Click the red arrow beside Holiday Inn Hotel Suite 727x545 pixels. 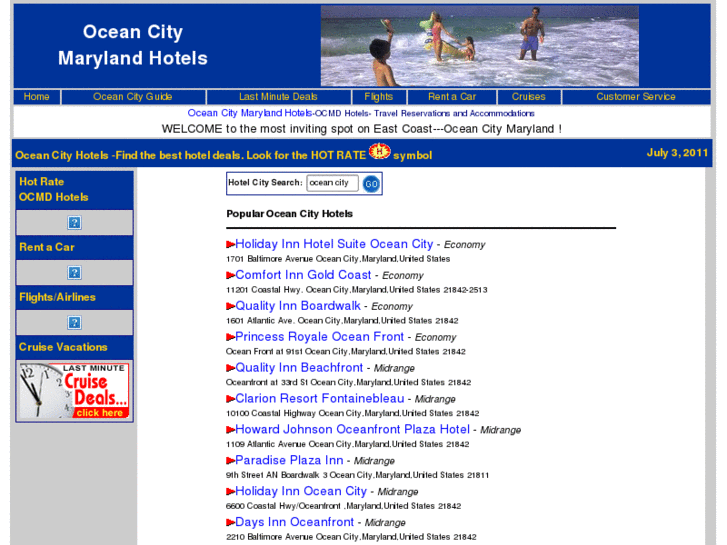(x=230, y=244)
